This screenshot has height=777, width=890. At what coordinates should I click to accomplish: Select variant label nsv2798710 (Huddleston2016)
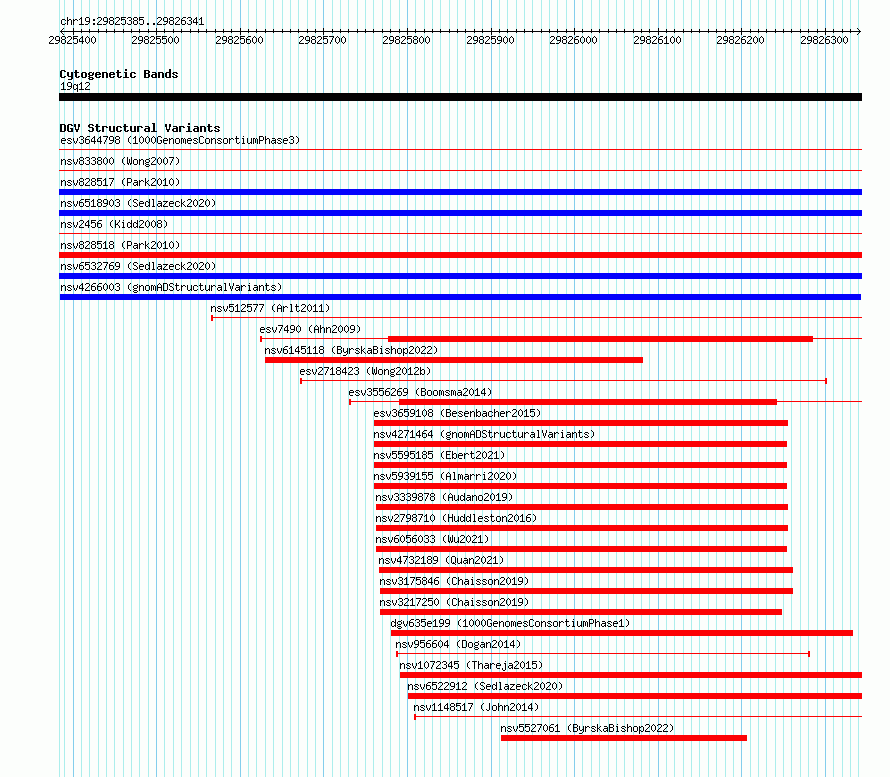(456, 518)
